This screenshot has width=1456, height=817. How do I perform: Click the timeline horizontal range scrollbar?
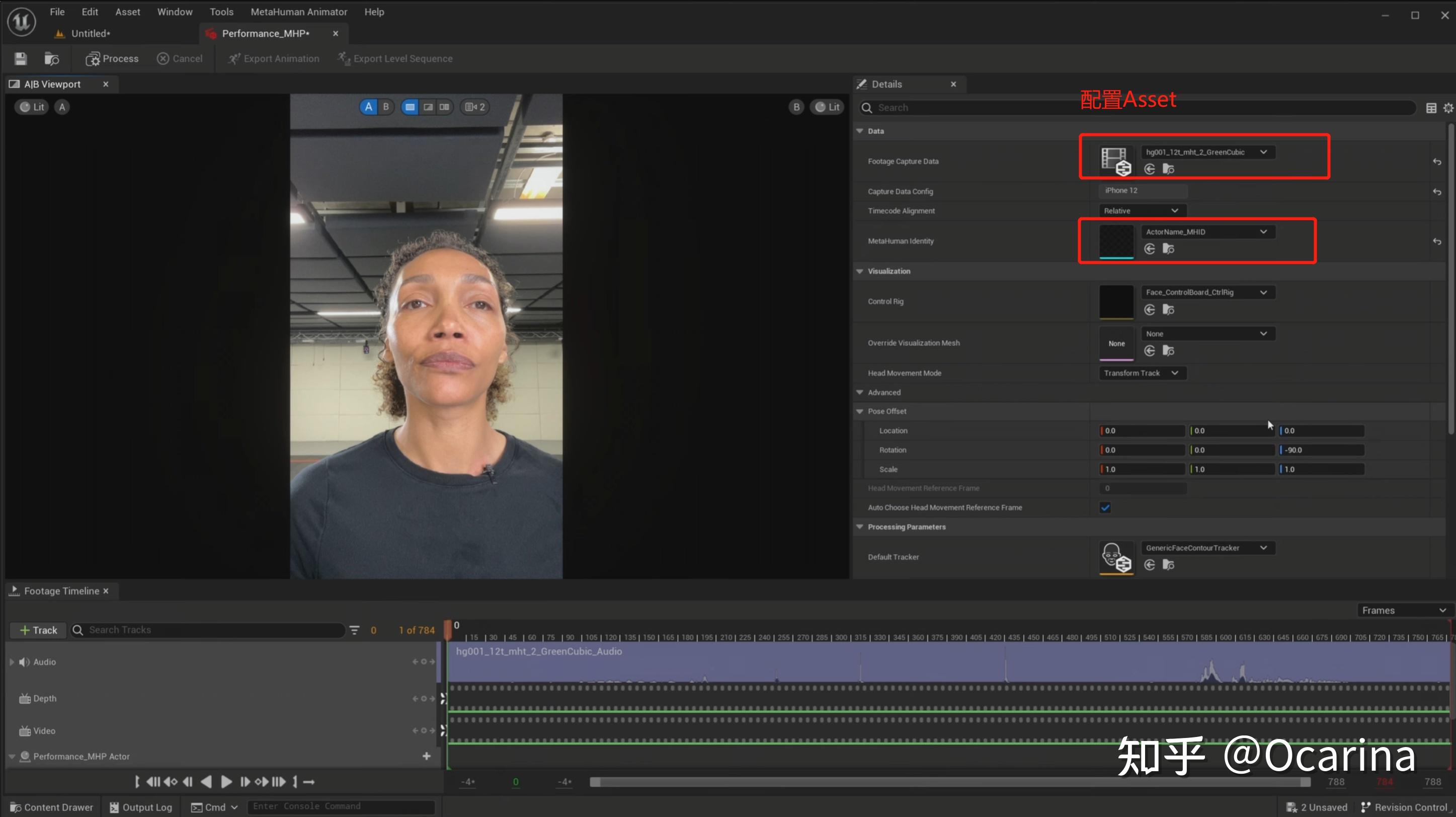[949, 781]
